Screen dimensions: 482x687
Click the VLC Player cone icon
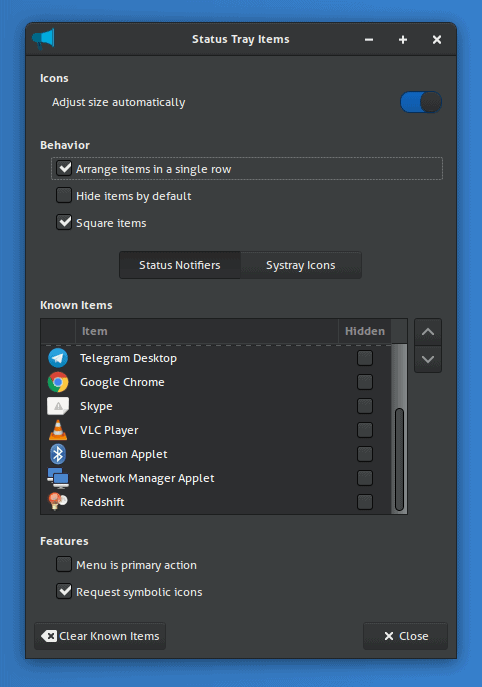point(58,430)
